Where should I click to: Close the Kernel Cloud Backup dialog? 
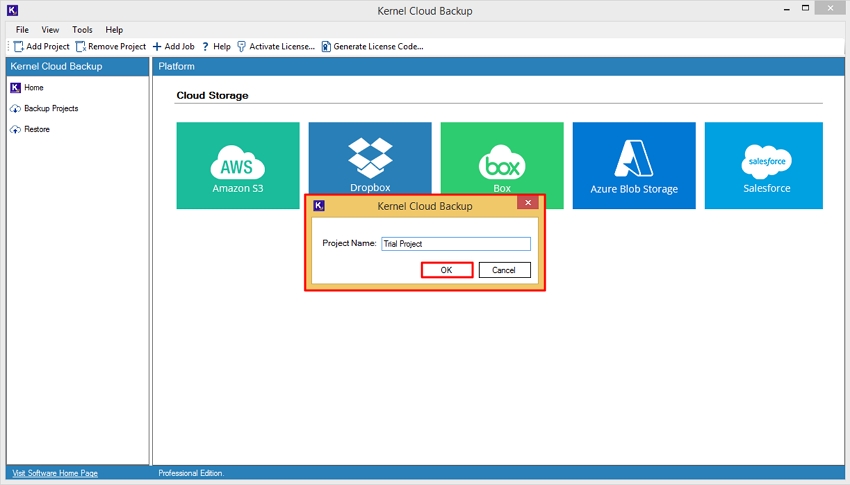(528, 203)
